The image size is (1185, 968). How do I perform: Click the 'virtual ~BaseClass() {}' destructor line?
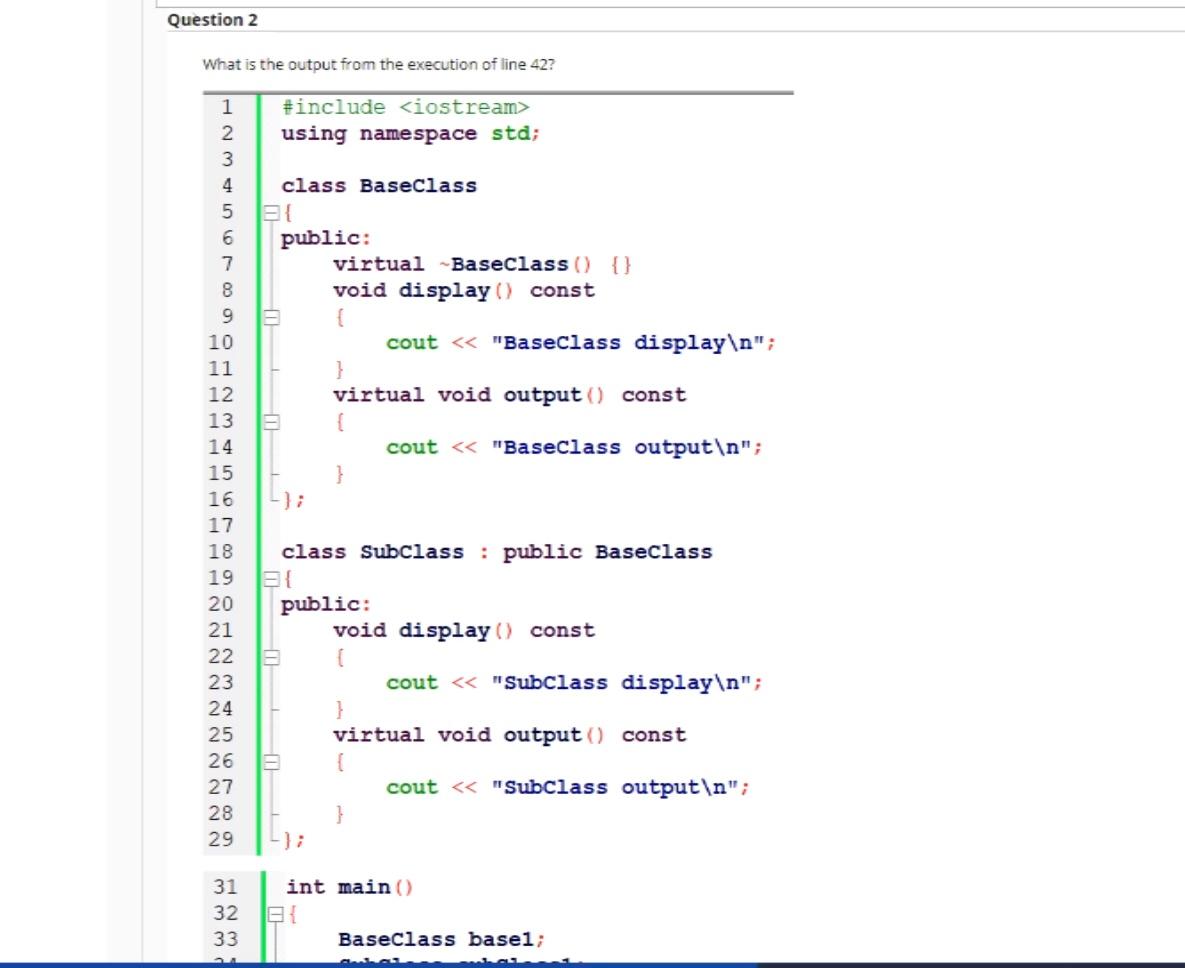tap(482, 263)
